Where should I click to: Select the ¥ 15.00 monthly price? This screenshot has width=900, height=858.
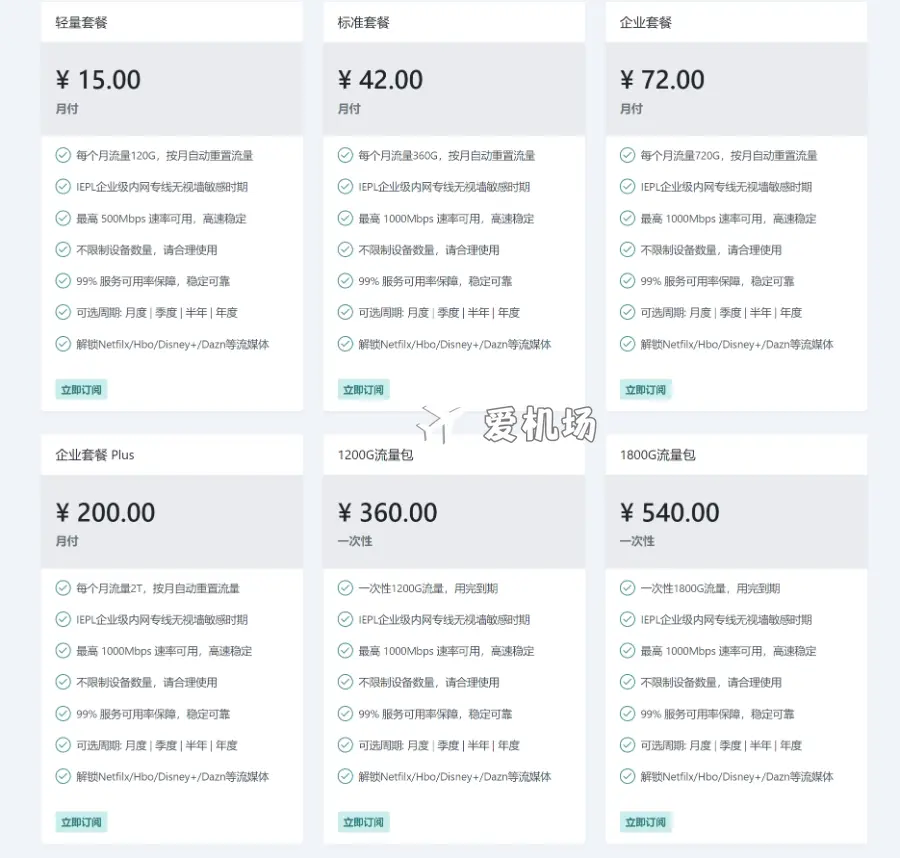98,80
